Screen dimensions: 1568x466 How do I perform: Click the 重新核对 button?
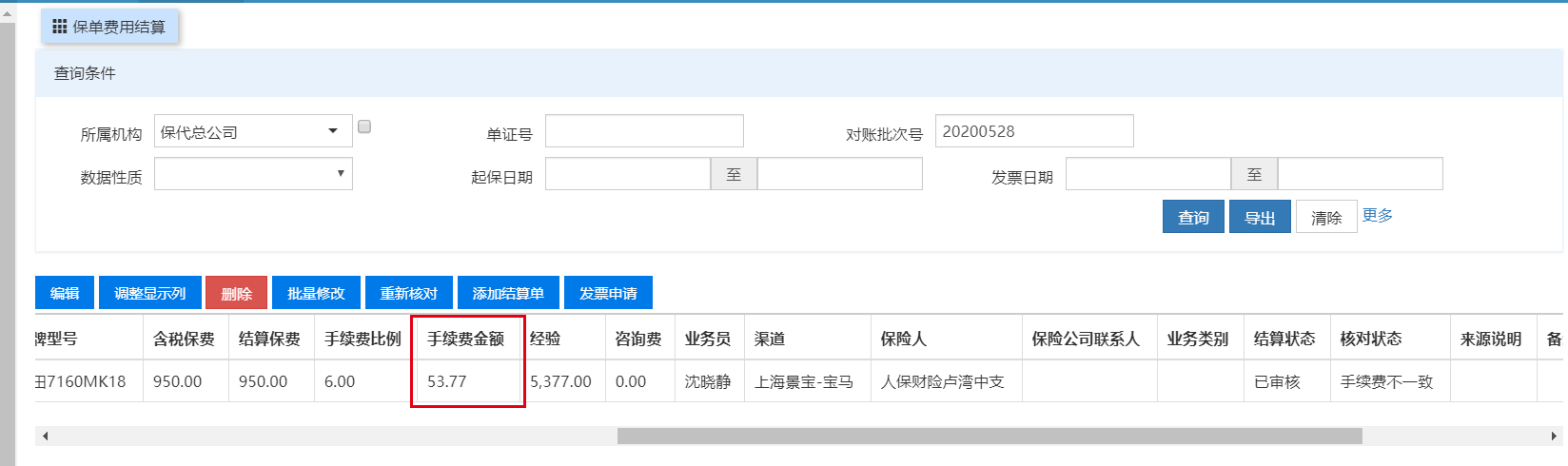[x=409, y=293]
